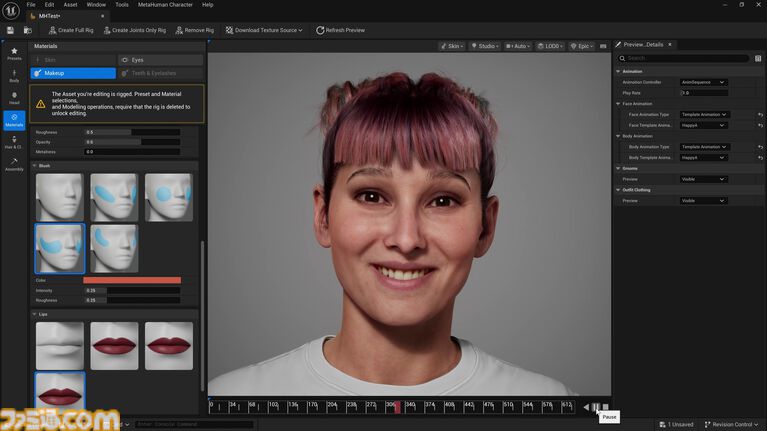Click the Refresh Preview button

(340, 30)
